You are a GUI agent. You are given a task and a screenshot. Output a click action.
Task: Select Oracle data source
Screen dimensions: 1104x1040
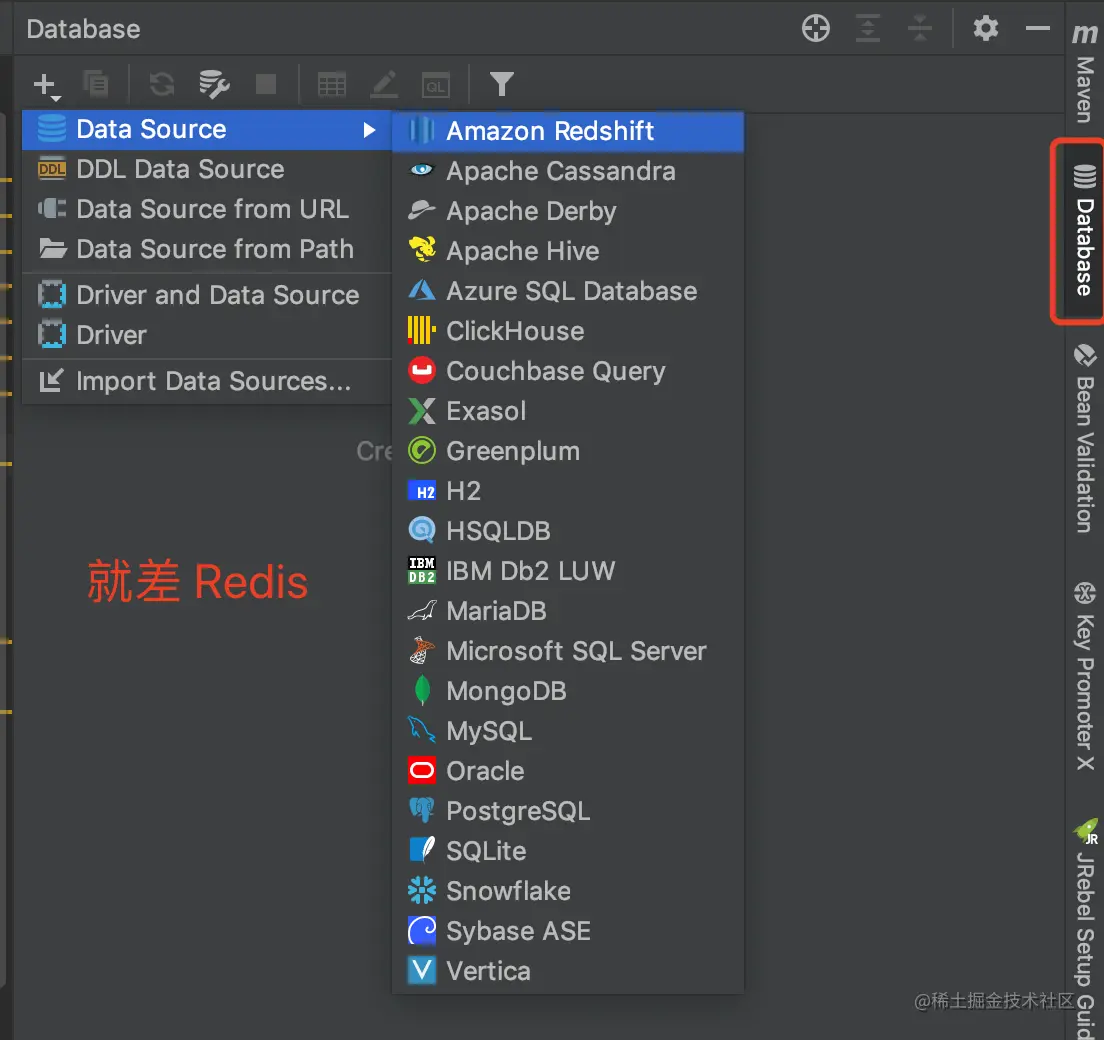(567, 771)
